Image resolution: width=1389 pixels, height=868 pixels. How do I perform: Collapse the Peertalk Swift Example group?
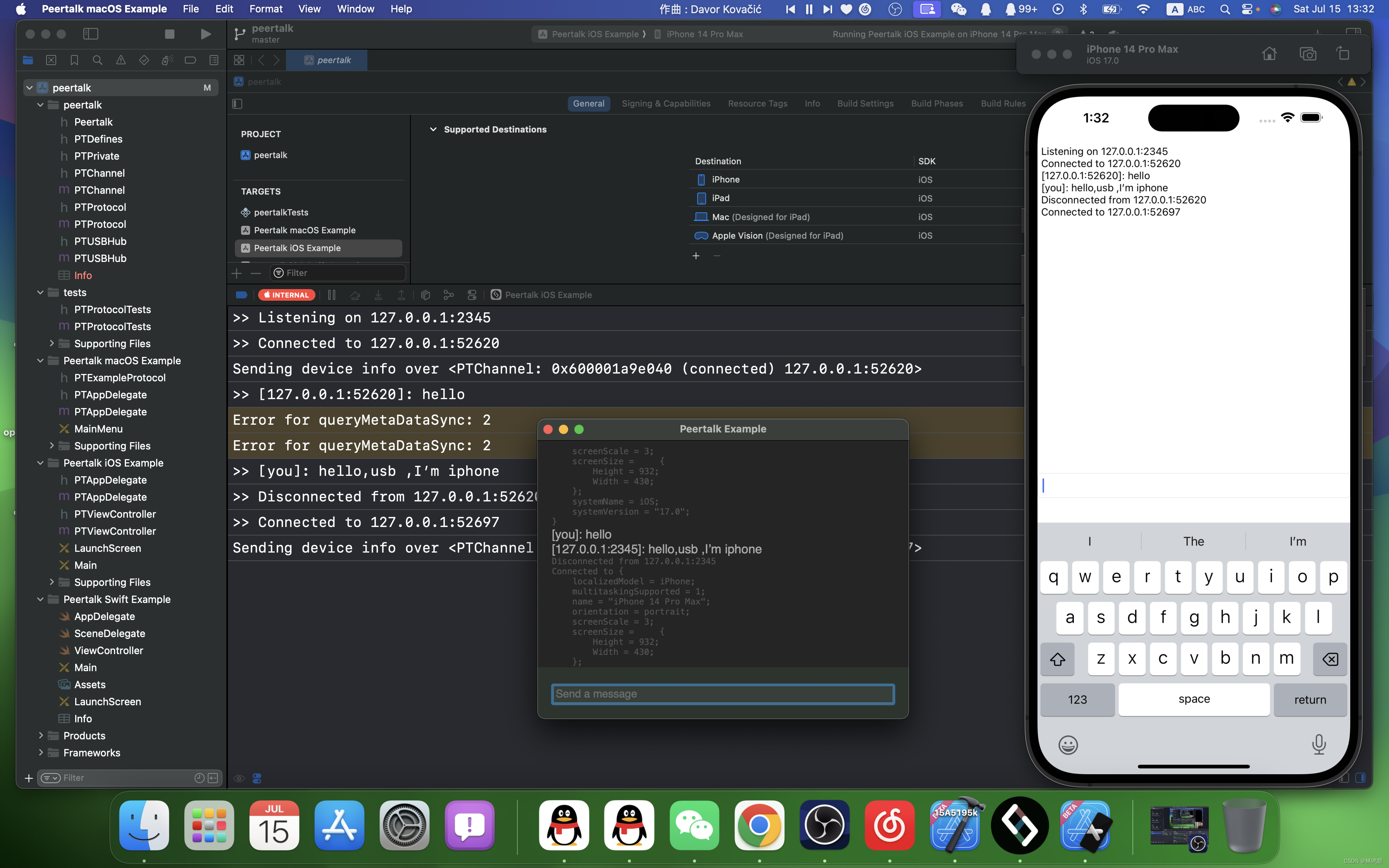(x=40, y=599)
